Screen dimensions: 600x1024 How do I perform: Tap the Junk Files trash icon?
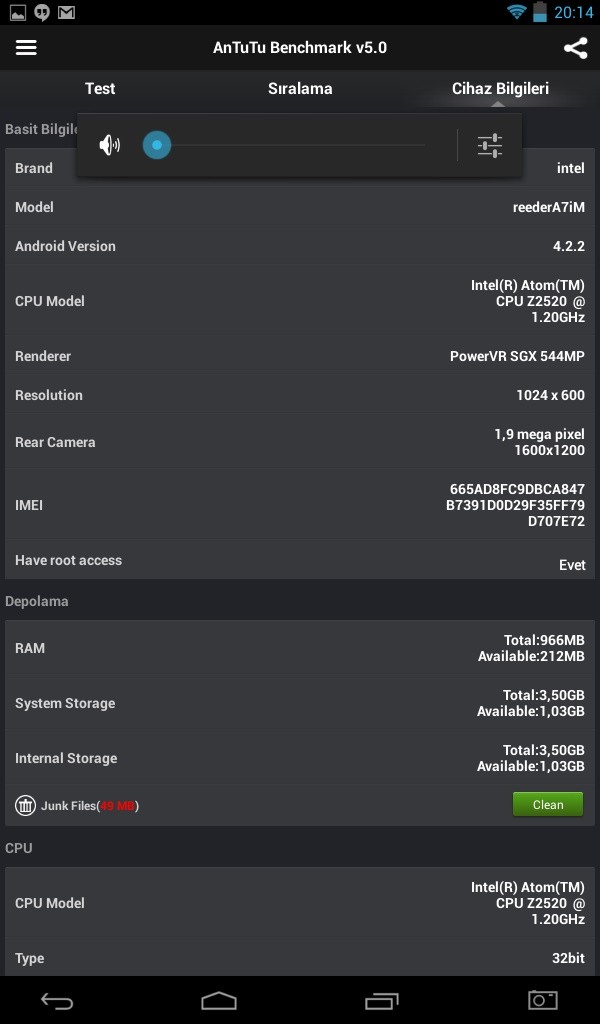[25, 805]
